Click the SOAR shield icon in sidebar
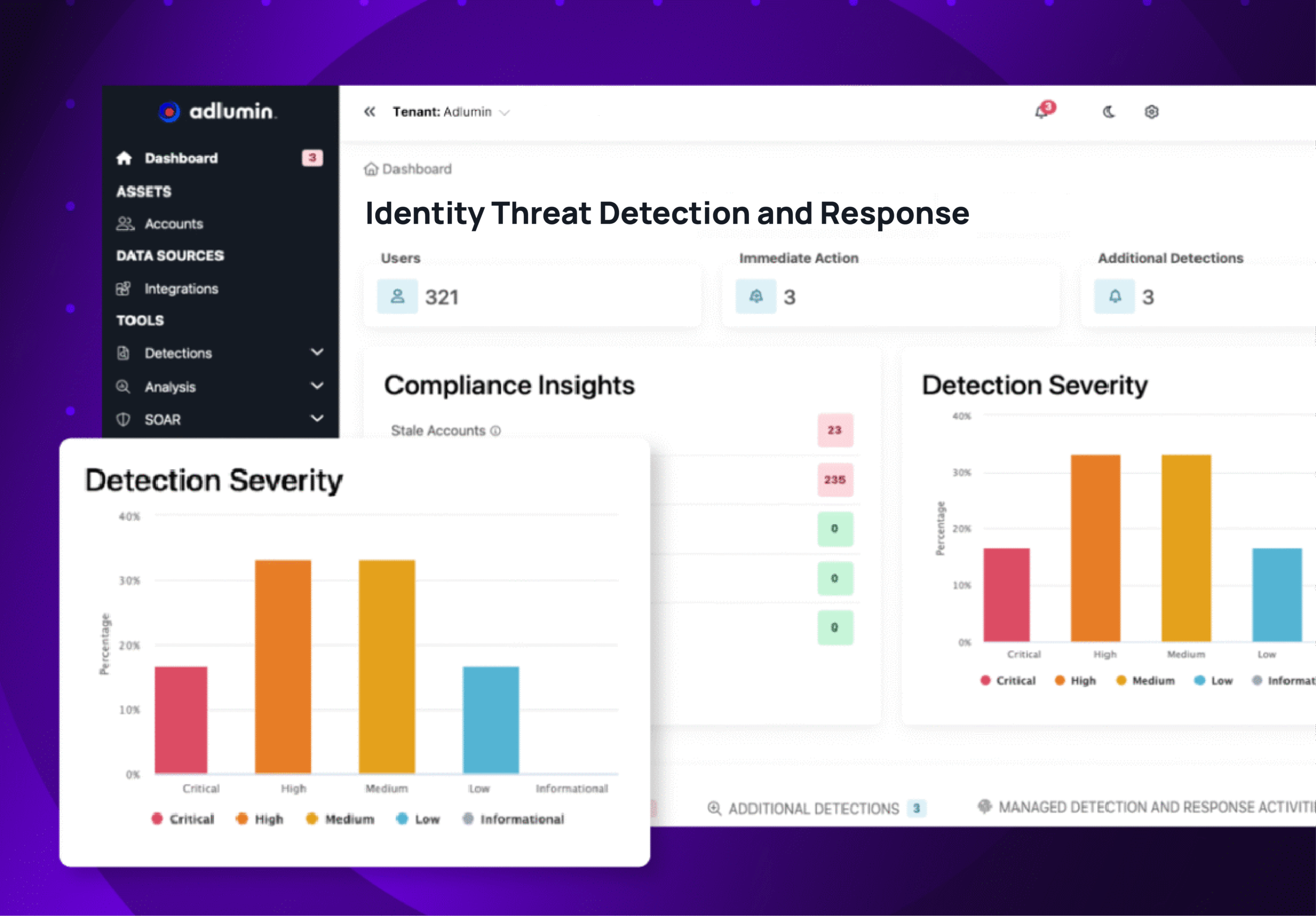Screen dimensions: 1316x916 click(x=124, y=419)
